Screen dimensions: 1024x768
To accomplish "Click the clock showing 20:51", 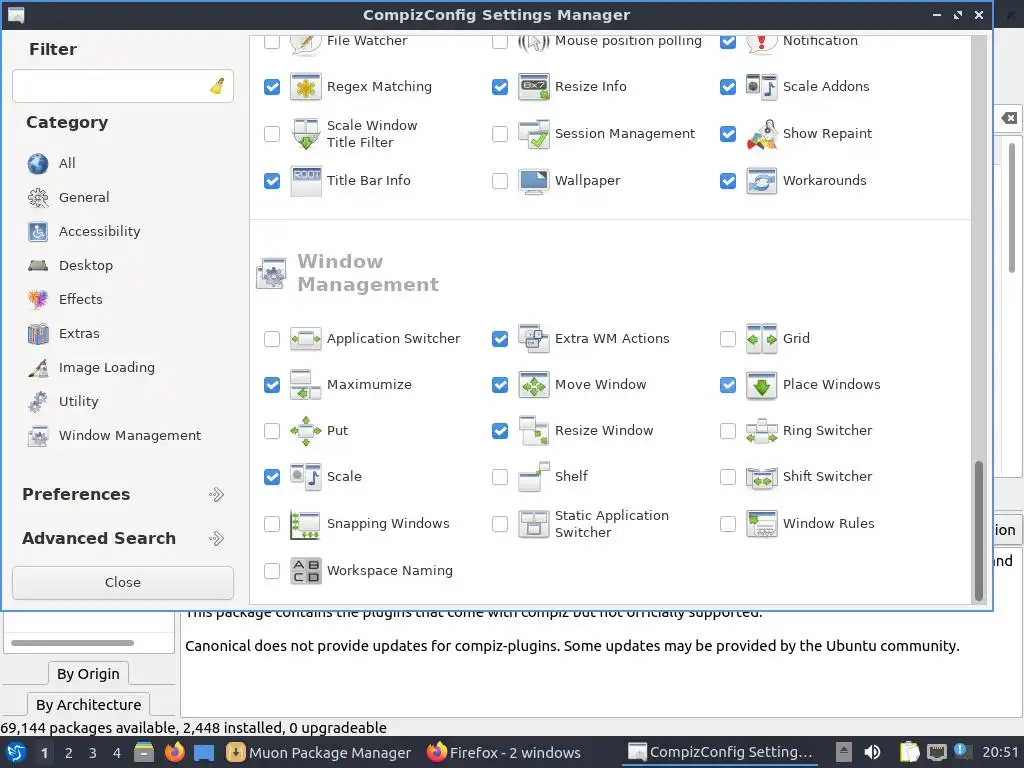I will click(1000, 752).
